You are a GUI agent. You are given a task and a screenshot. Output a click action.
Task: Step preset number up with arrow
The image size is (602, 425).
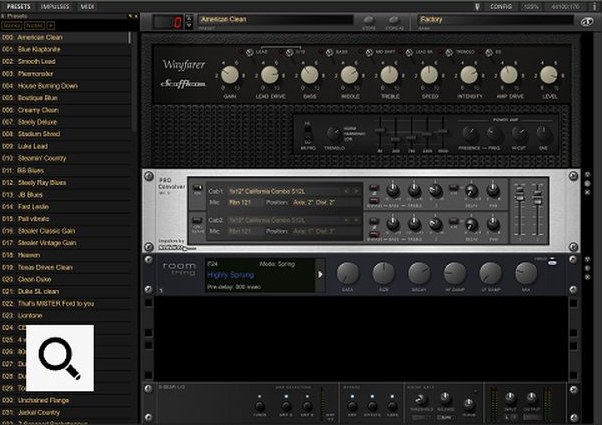point(189,18)
